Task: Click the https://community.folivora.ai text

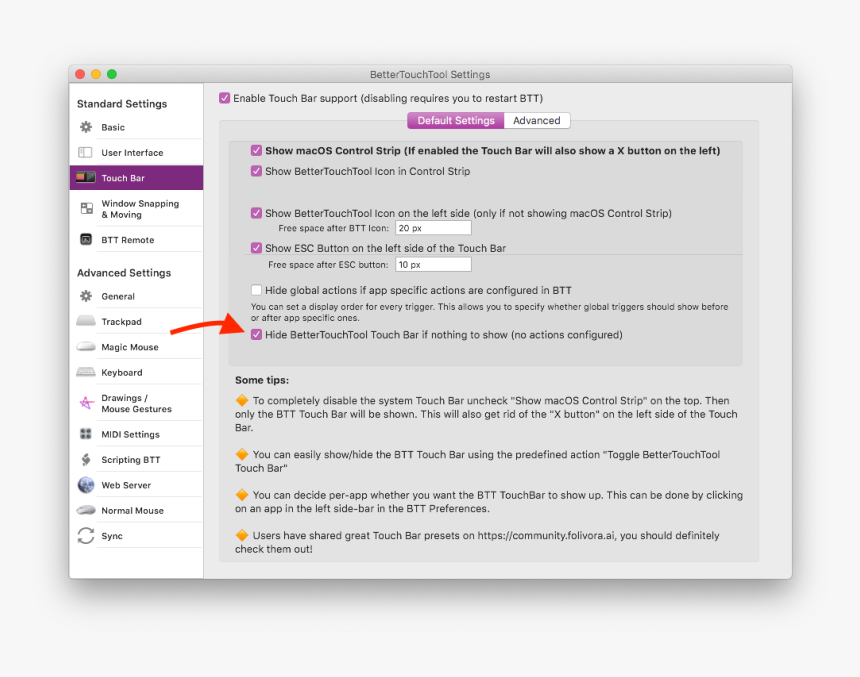Action: 546,535
